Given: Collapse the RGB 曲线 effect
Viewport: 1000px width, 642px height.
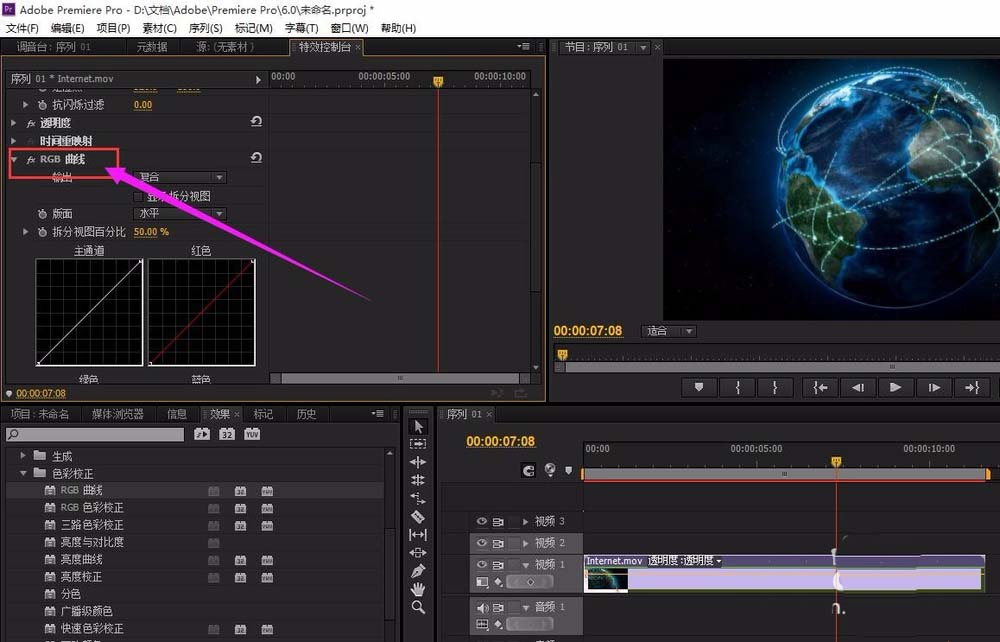Looking at the screenshot, I should point(14,159).
